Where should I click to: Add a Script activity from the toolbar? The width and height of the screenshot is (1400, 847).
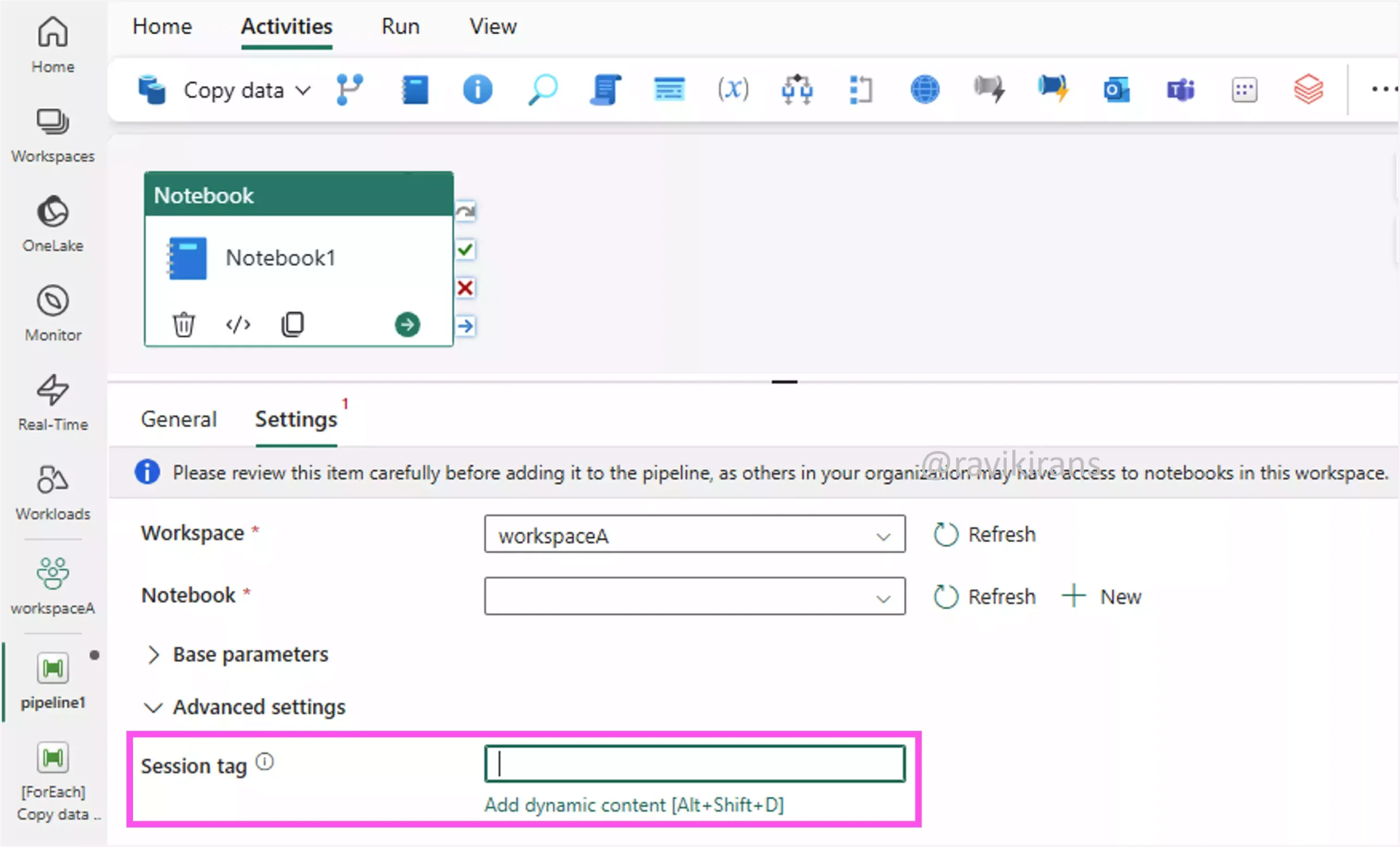click(605, 90)
